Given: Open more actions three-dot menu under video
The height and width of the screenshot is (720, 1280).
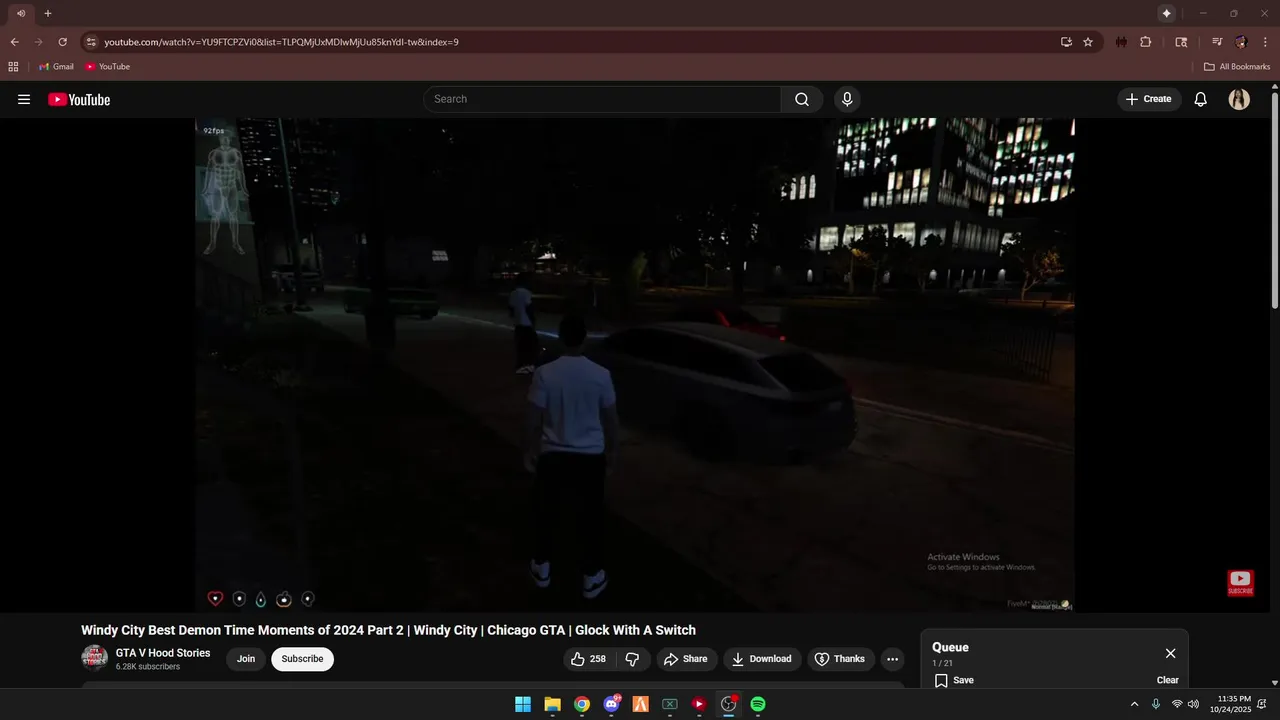Looking at the screenshot, I should pyautogui.click(x=893, y=659).
